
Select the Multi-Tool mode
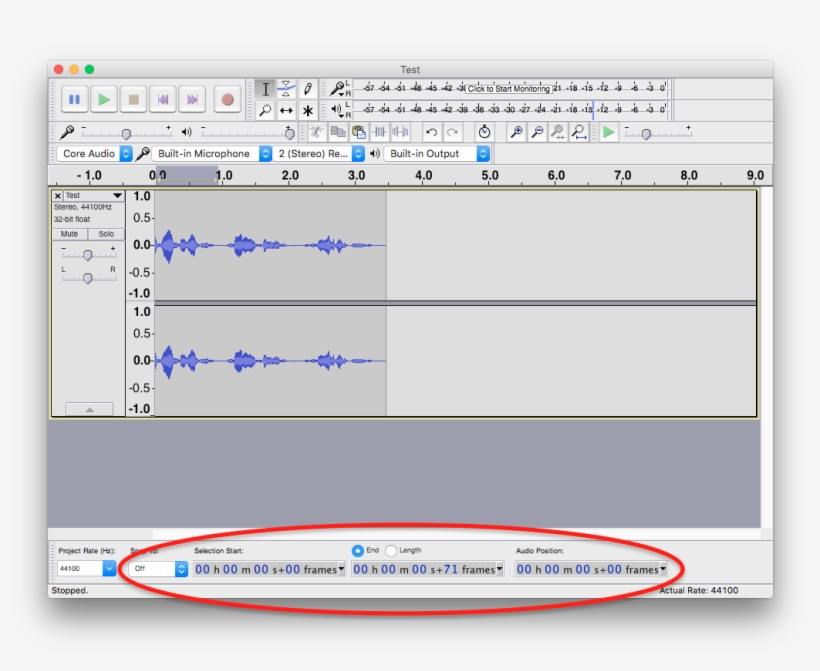click(307, 110)
